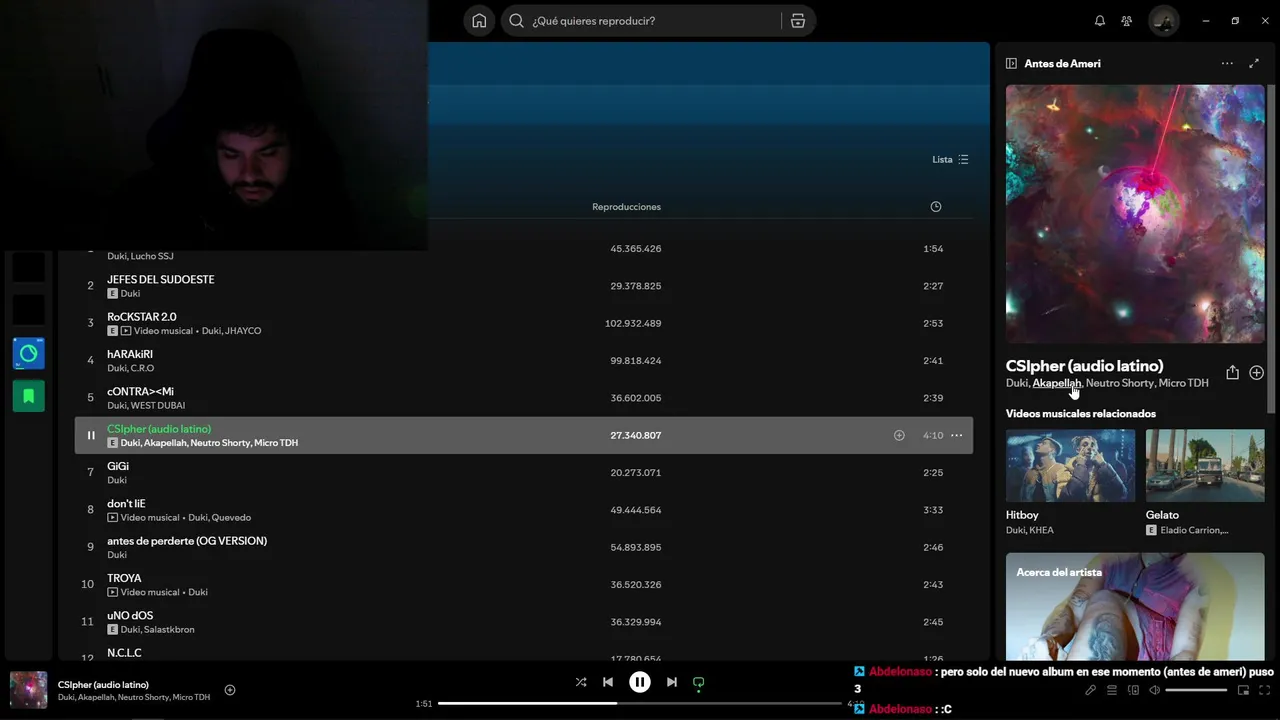Open more options in Antes de Ameri panel
Screen dimensions: 1280x720
point(1227,63)
